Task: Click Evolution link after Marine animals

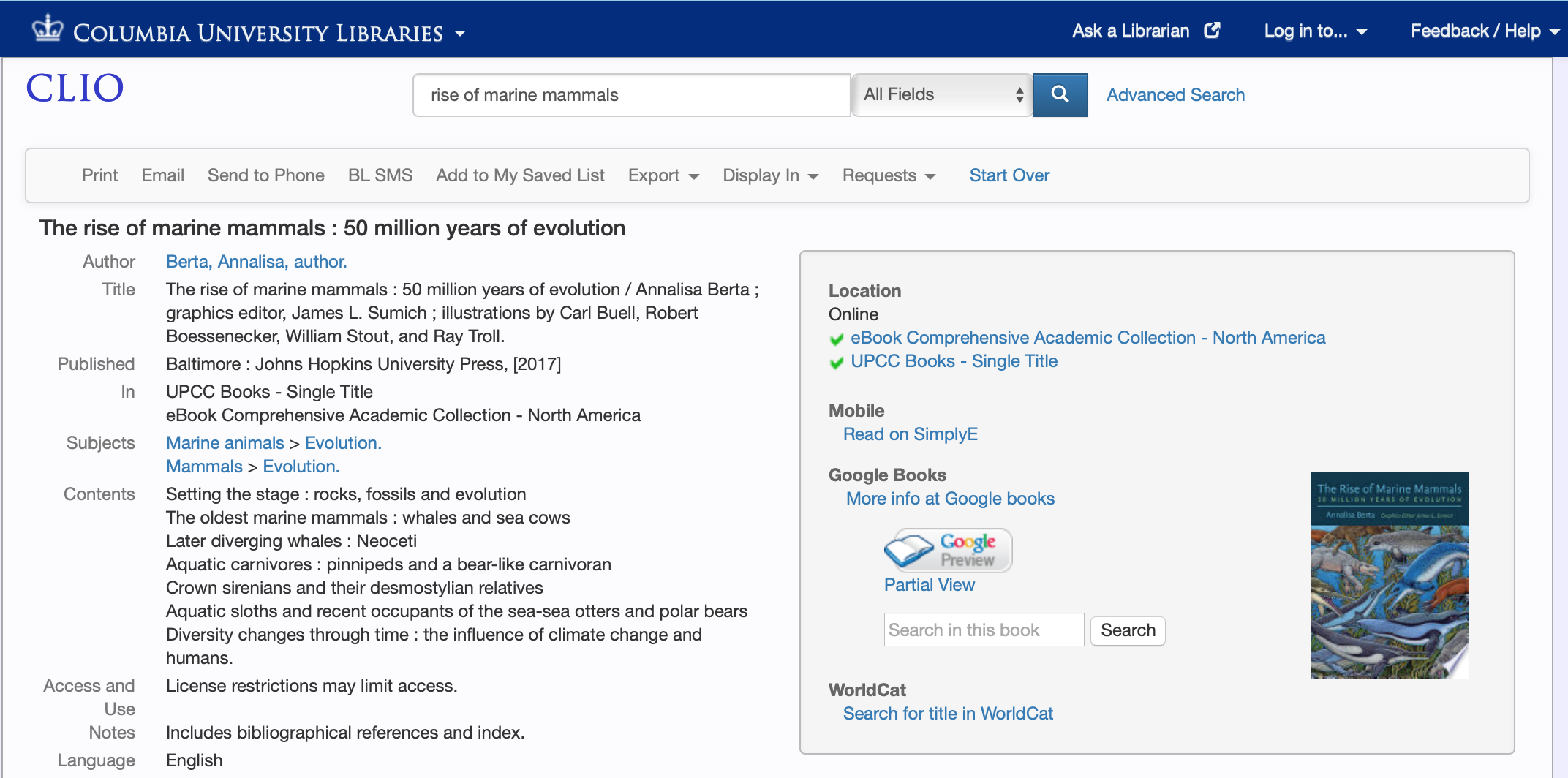Action: tap(343, 443)
